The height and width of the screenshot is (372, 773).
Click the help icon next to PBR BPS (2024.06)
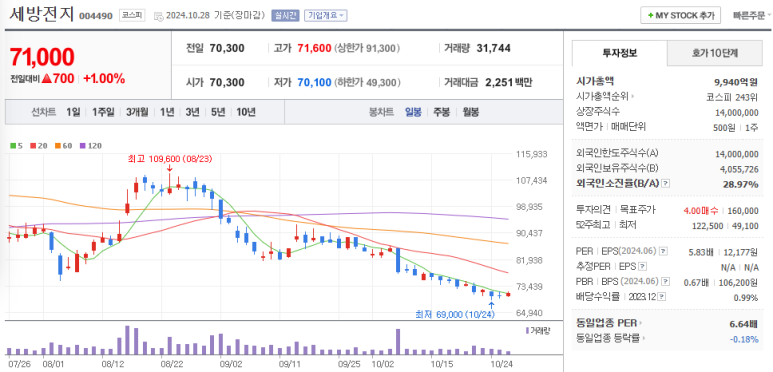click(666, 282)
